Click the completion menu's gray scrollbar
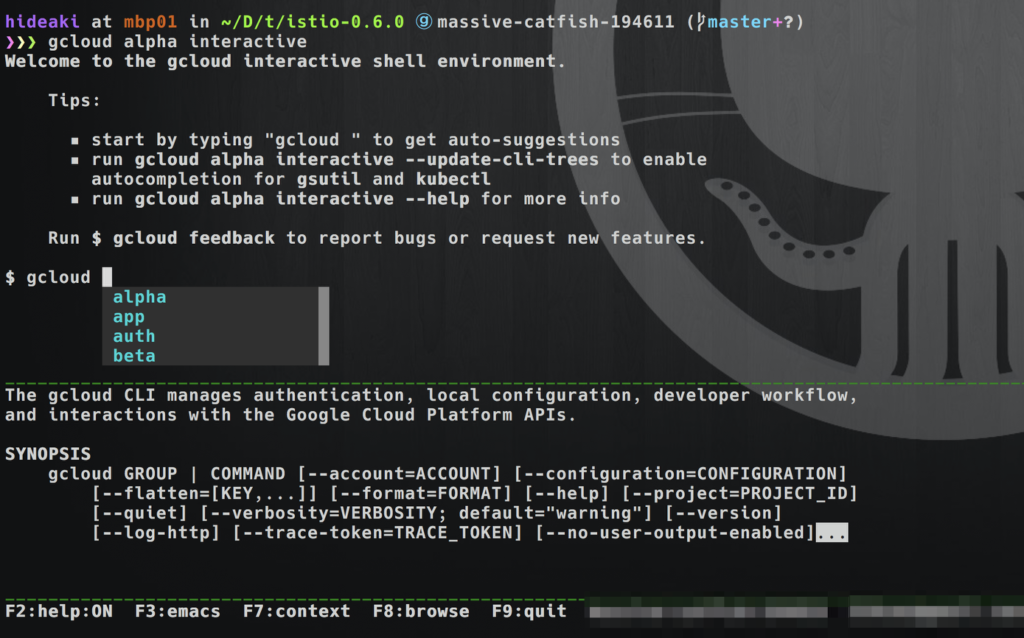Viewport: 1024px width, 638px height. pos(323,326)
